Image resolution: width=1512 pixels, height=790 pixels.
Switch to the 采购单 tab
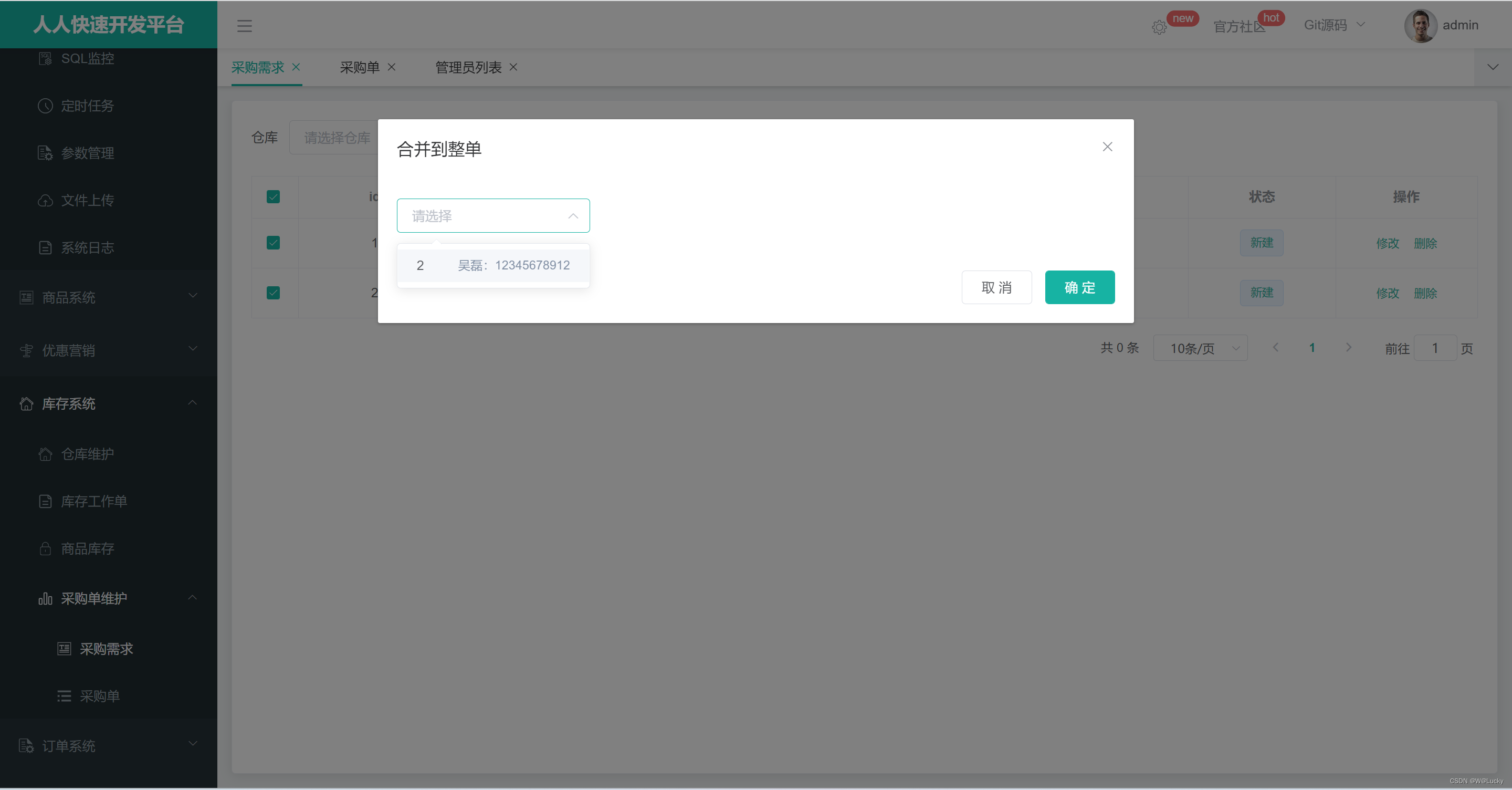359,68
